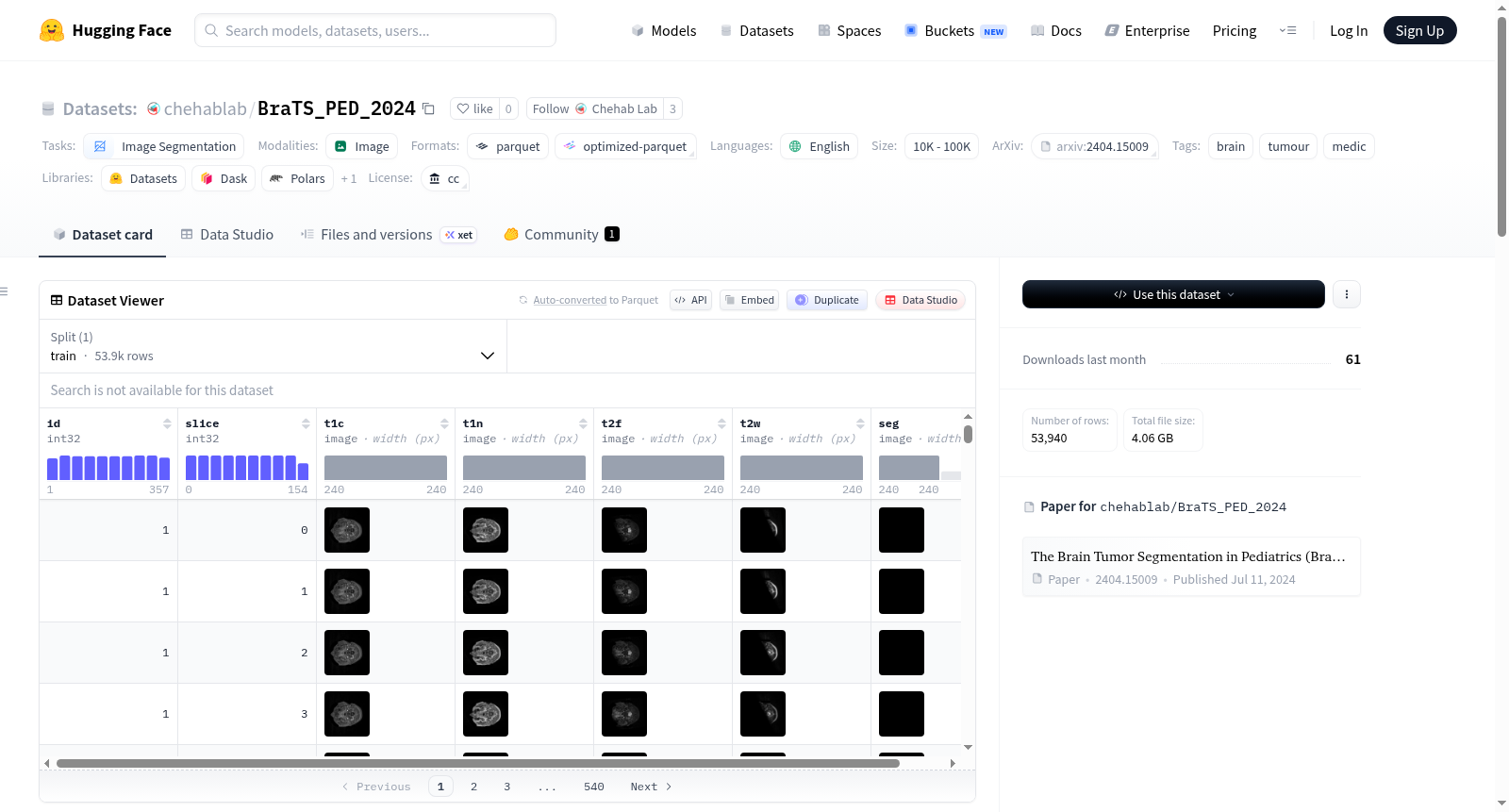The image size is (1509, 812).
Task: Open the Files and versions tab
Action: pos(389,235)
